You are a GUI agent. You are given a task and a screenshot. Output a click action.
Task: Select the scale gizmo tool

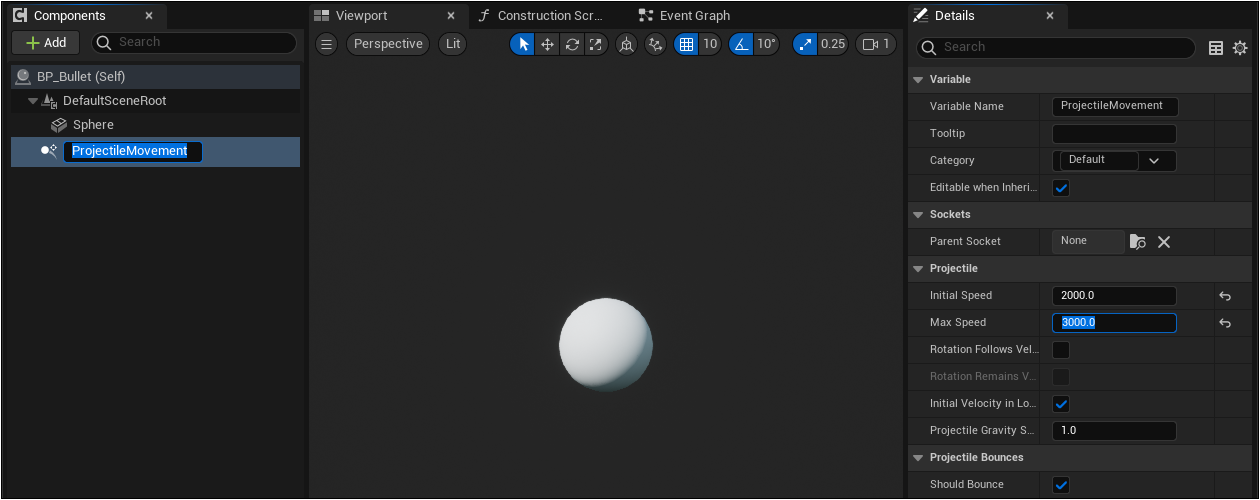pos(596,44)
